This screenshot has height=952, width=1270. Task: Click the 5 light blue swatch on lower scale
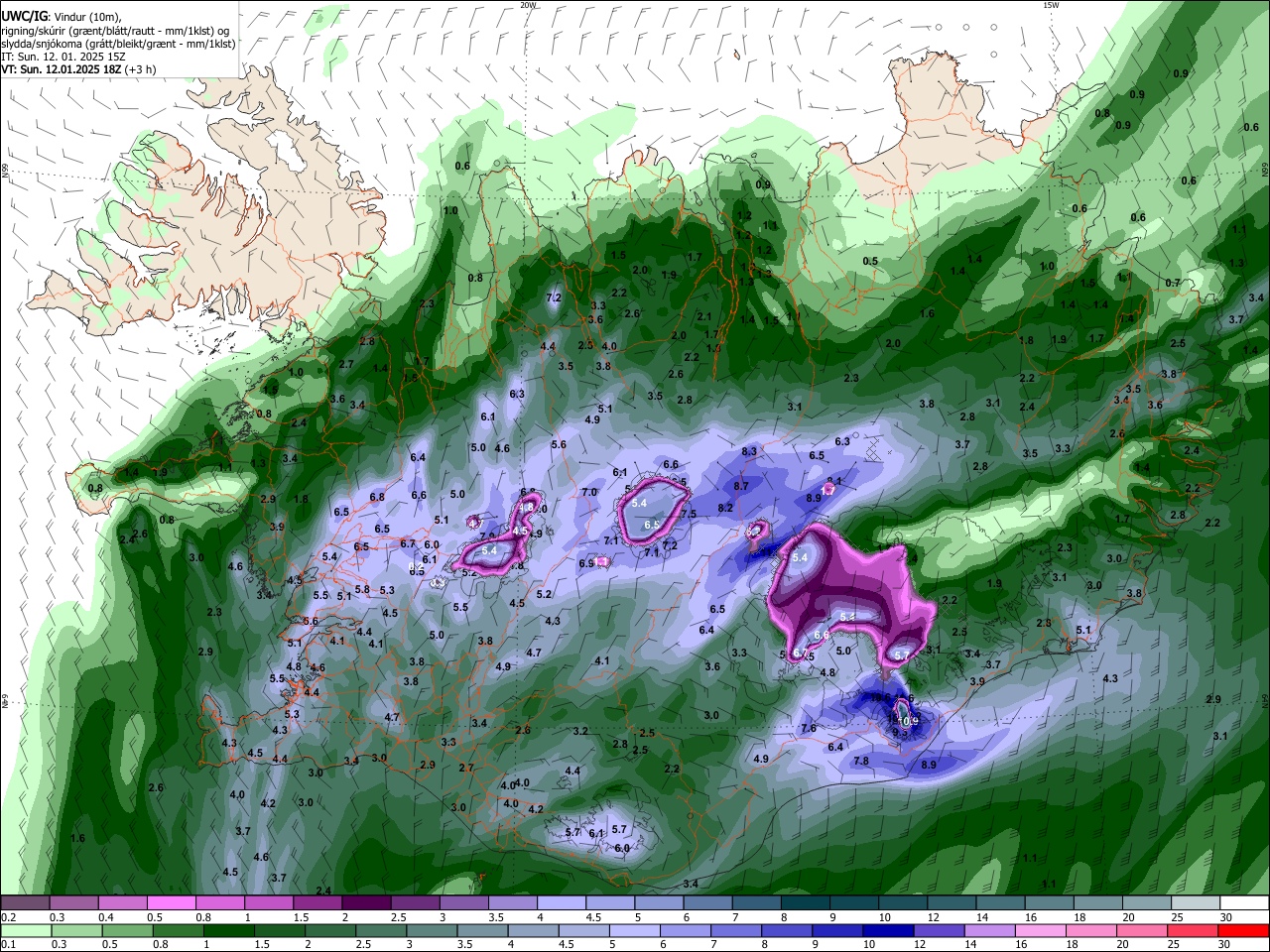[634, 931]
